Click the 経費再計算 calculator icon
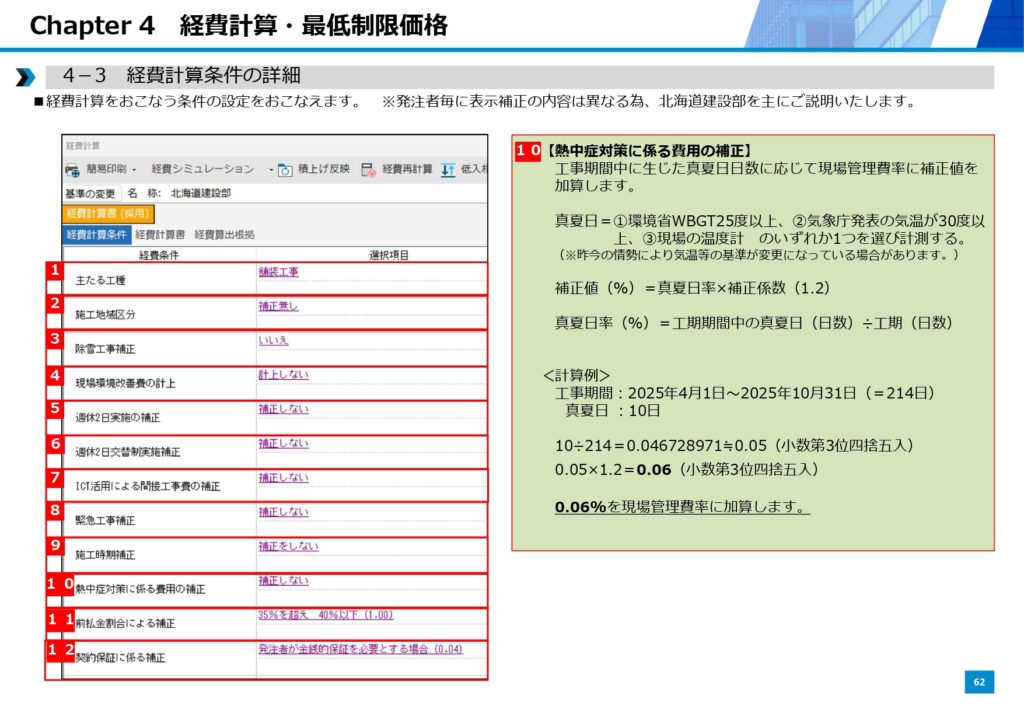Screen dimensions: 1024x724 [x=368, y=170]
